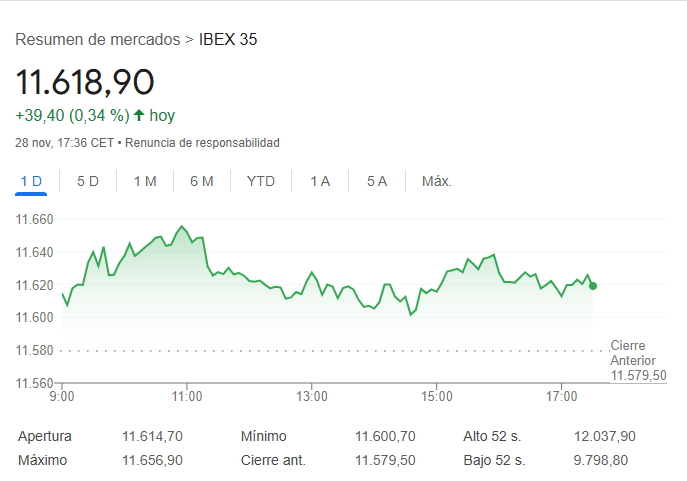Open the 6 M chart range
This screenshot has width=687, height=481.
tap(202, 181)
